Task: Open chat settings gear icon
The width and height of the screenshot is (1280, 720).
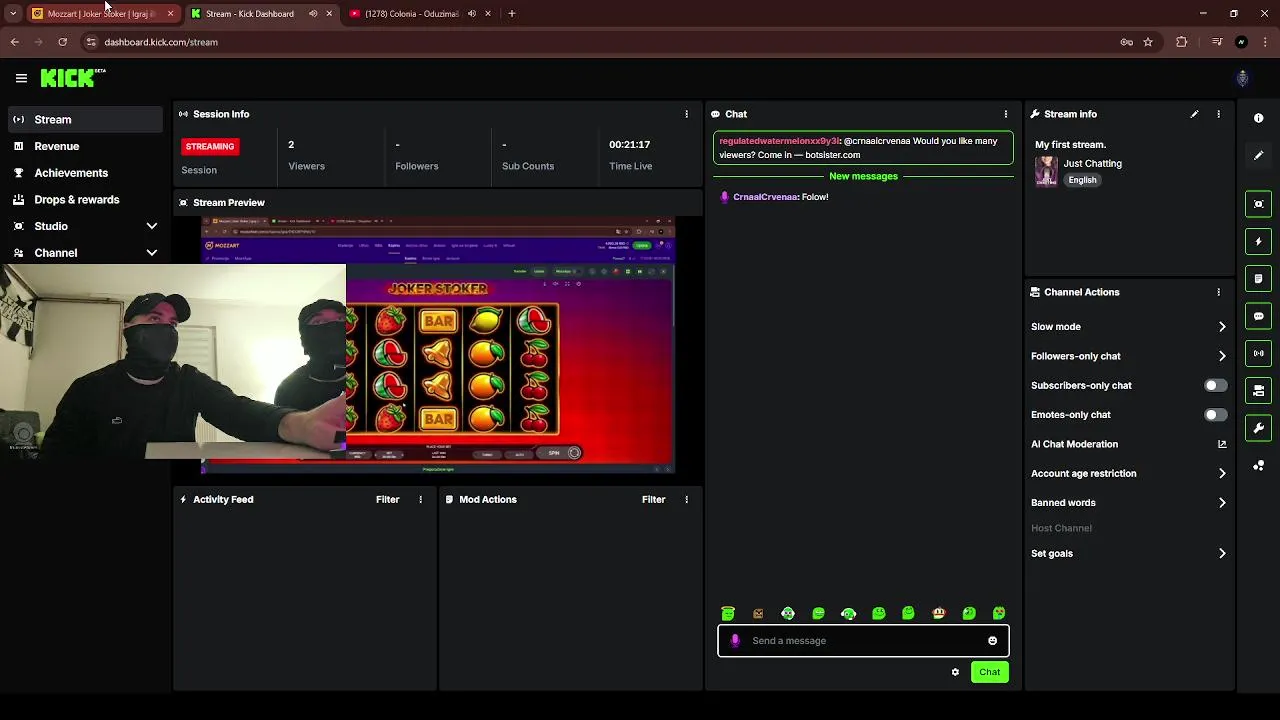Action: point(955,672)
